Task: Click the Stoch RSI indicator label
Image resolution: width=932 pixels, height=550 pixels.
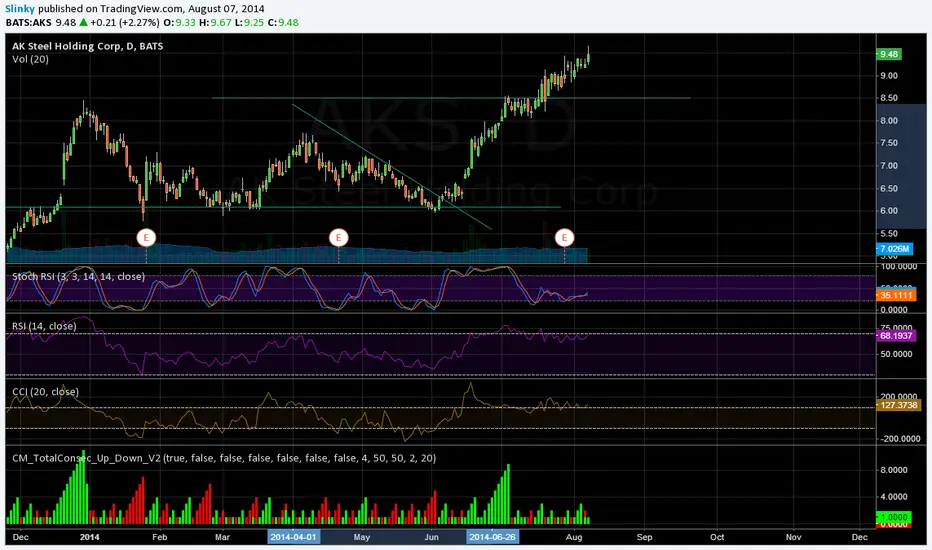Action: [x=78, y=276]
